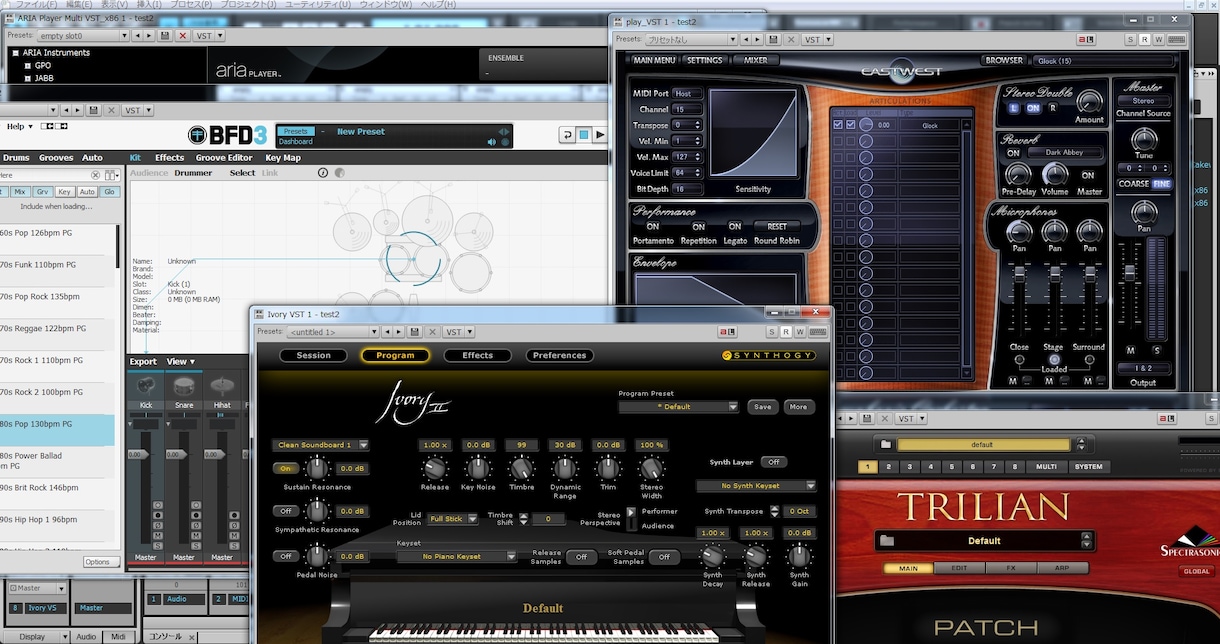This screenshot has width=1220, height=644.
Task: Click the previous preset arrow in play_VST toolbar
Action: 744,39
